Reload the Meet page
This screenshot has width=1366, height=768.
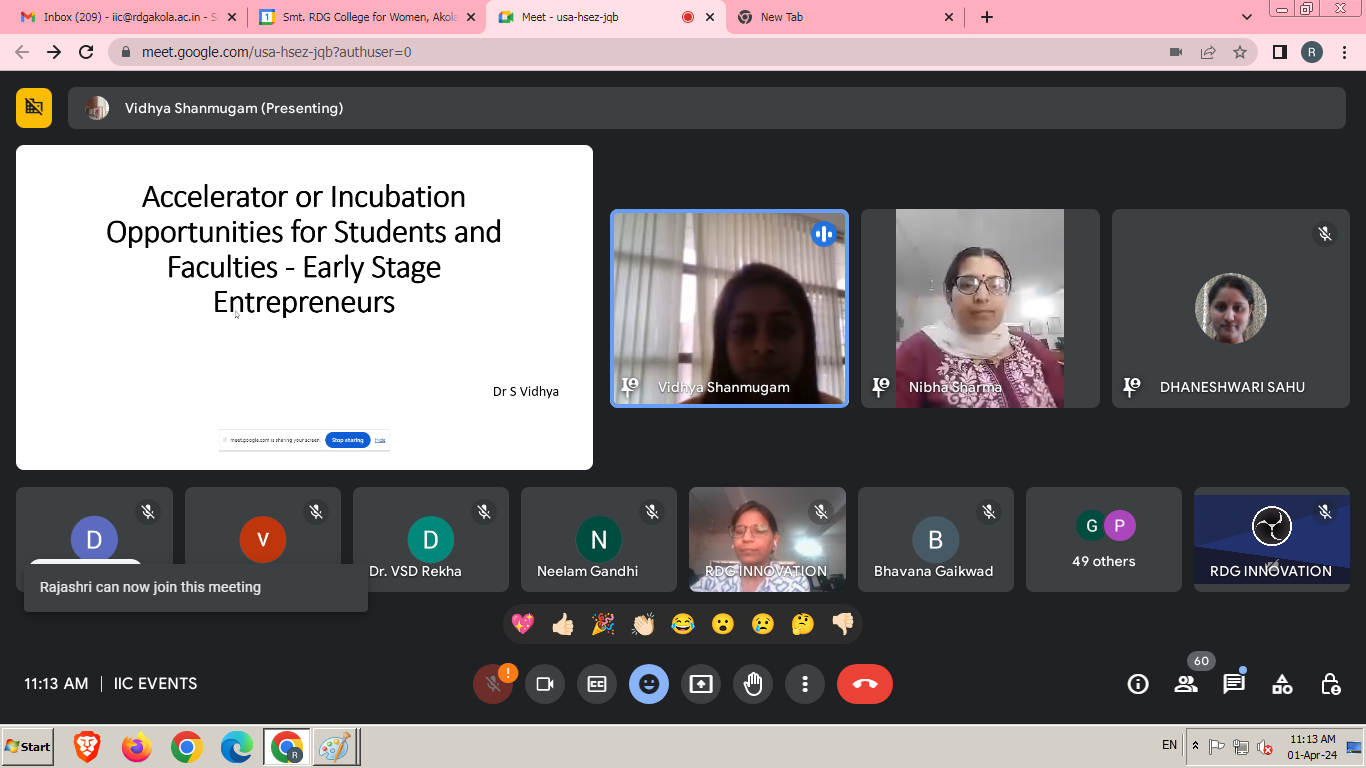[86, 52]
